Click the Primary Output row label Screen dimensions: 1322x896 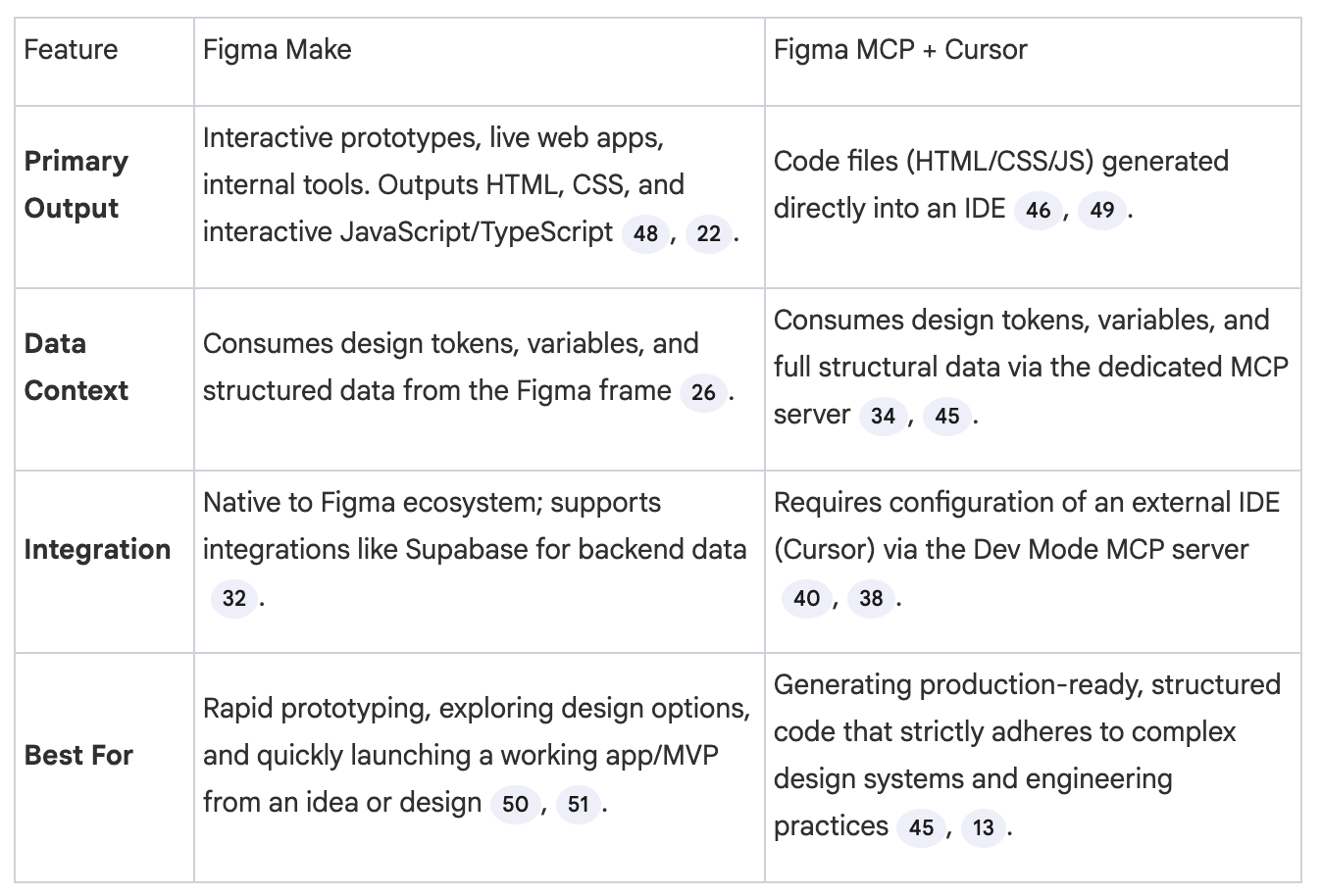point(76,184)
